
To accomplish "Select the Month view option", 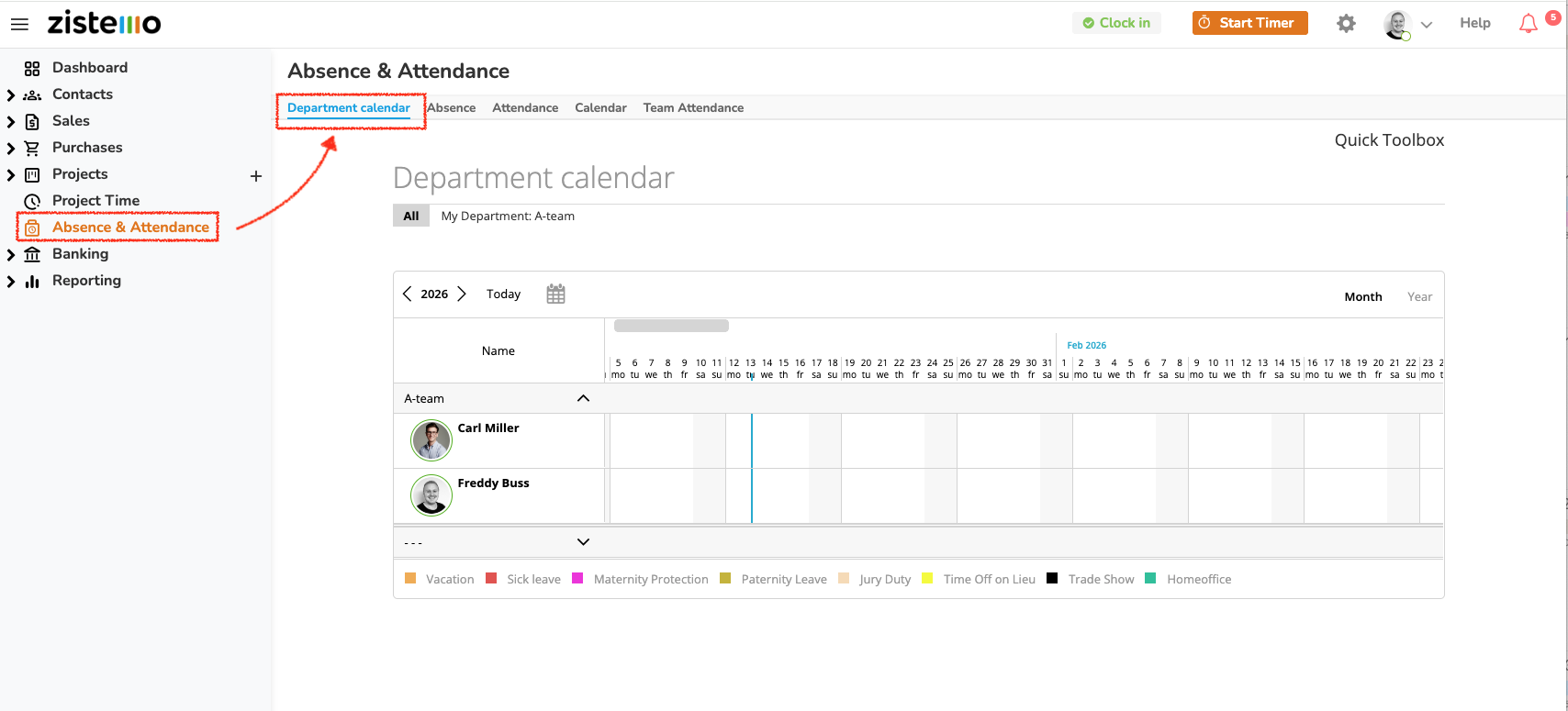I will [1362, 296].
